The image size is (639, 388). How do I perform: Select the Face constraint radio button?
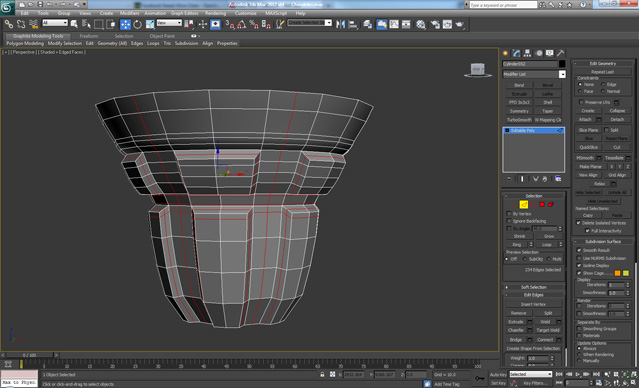point(580,91)
